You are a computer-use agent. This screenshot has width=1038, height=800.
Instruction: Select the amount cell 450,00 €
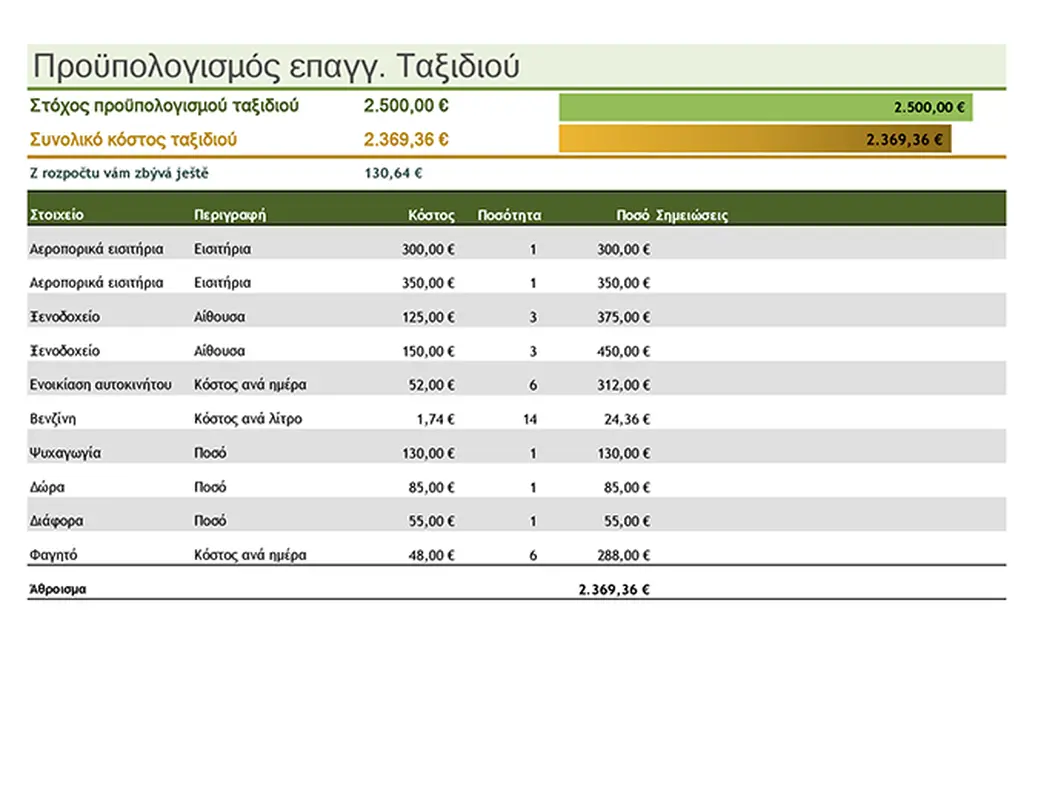click(x=624, y=351)
